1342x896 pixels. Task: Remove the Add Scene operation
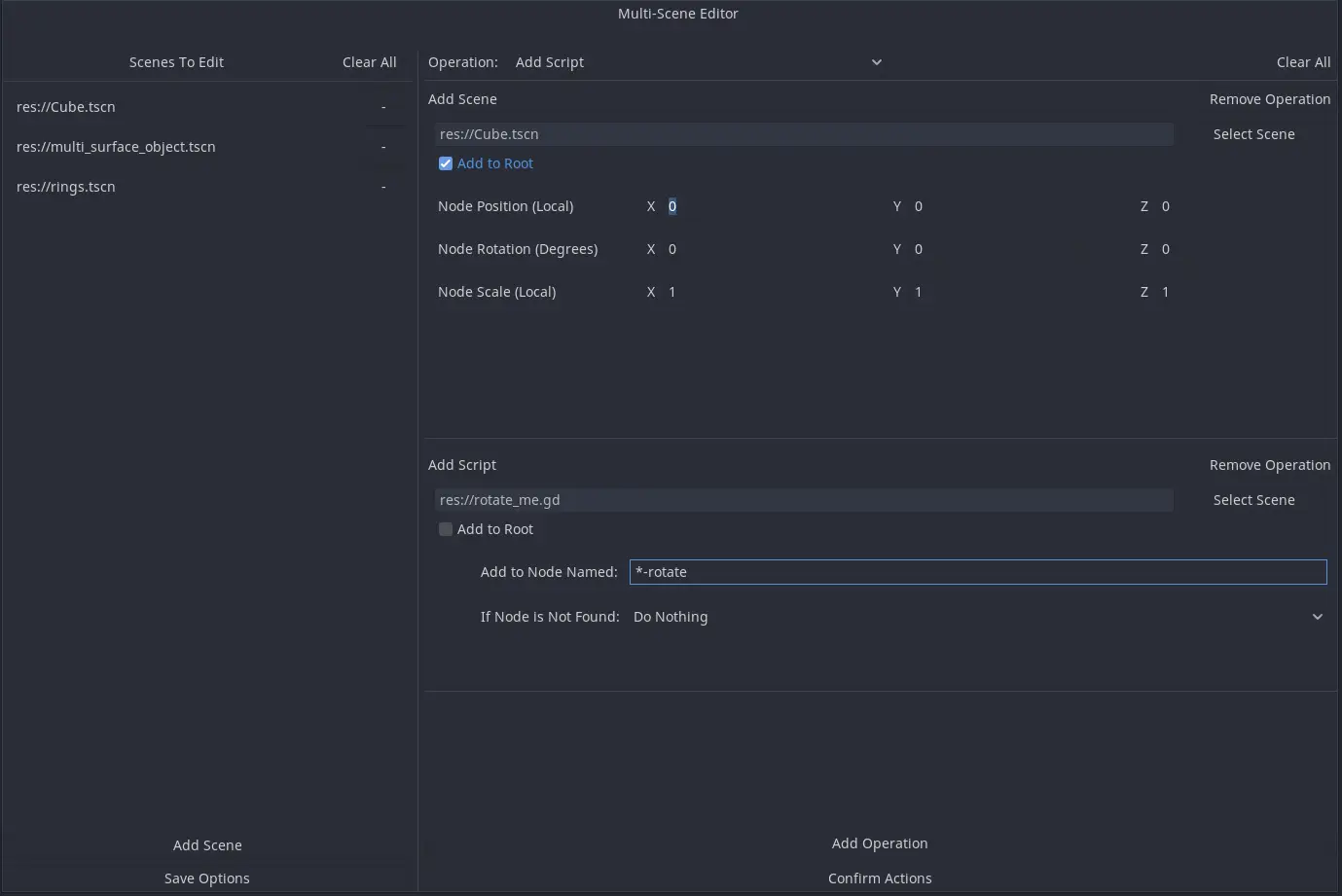point(1269,99)
